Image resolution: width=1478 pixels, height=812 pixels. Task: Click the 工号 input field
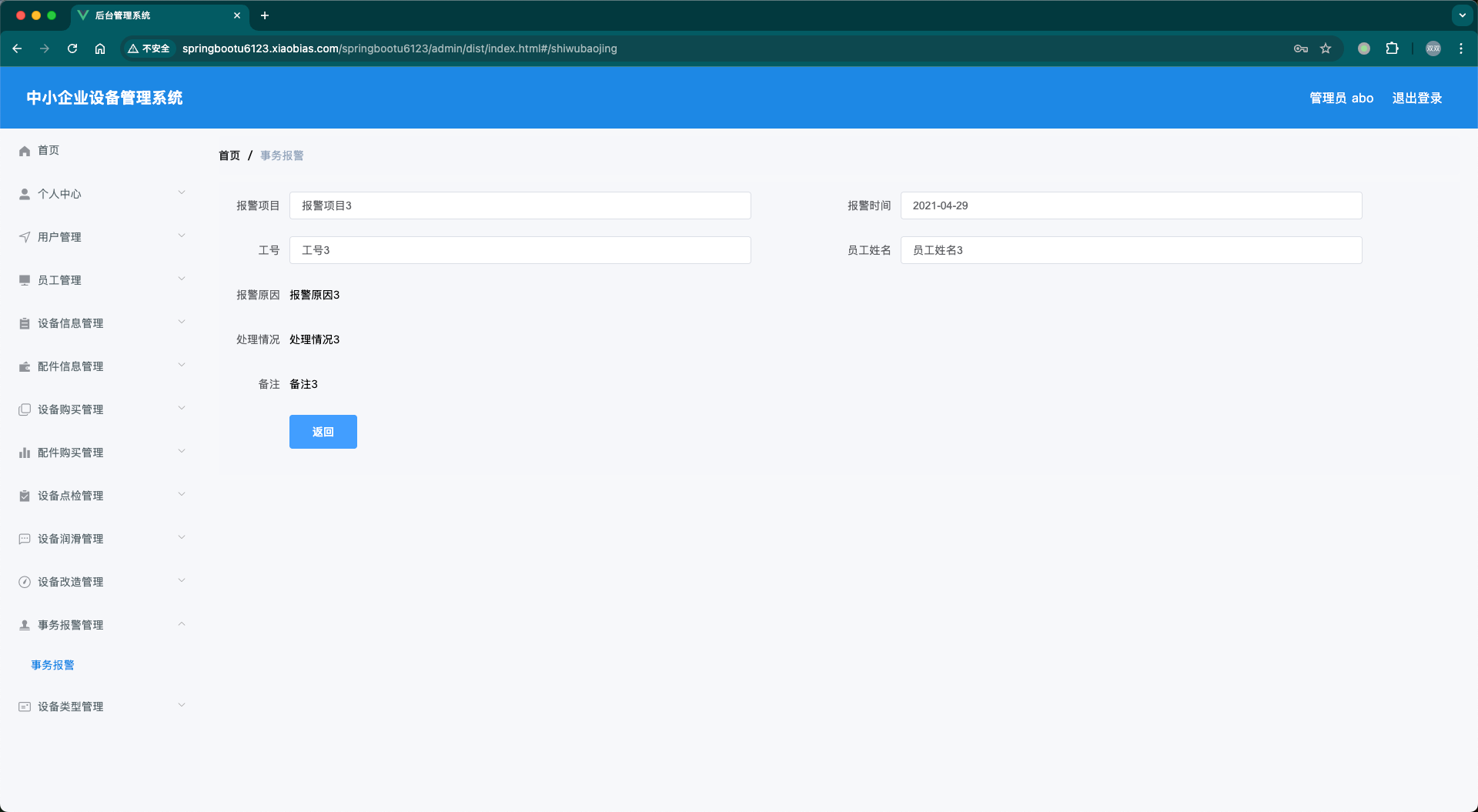pyautogui.click(x=520, y=250)
